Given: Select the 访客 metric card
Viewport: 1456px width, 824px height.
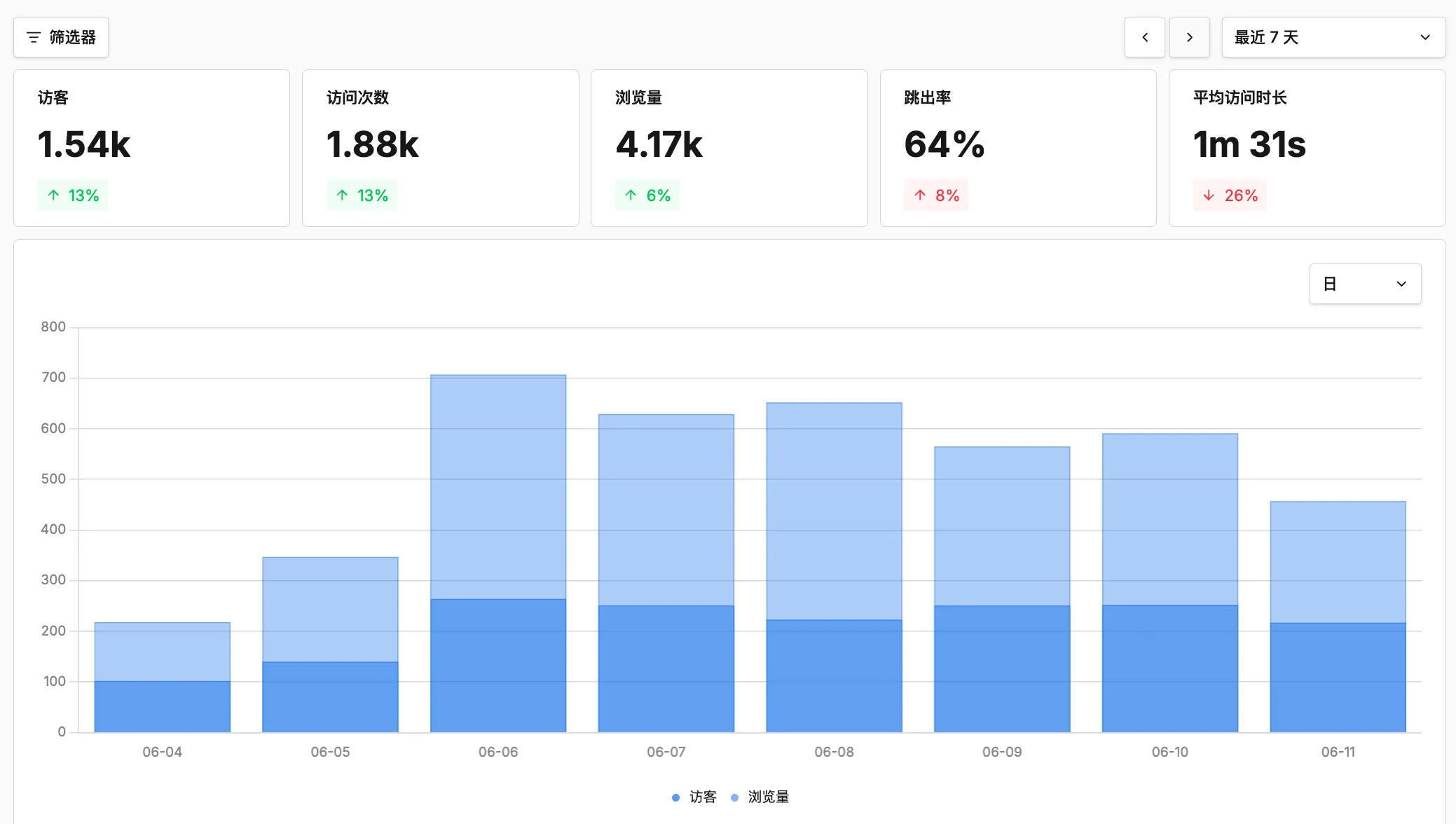Looking at the screenshot, I should [x=151, y=148].
